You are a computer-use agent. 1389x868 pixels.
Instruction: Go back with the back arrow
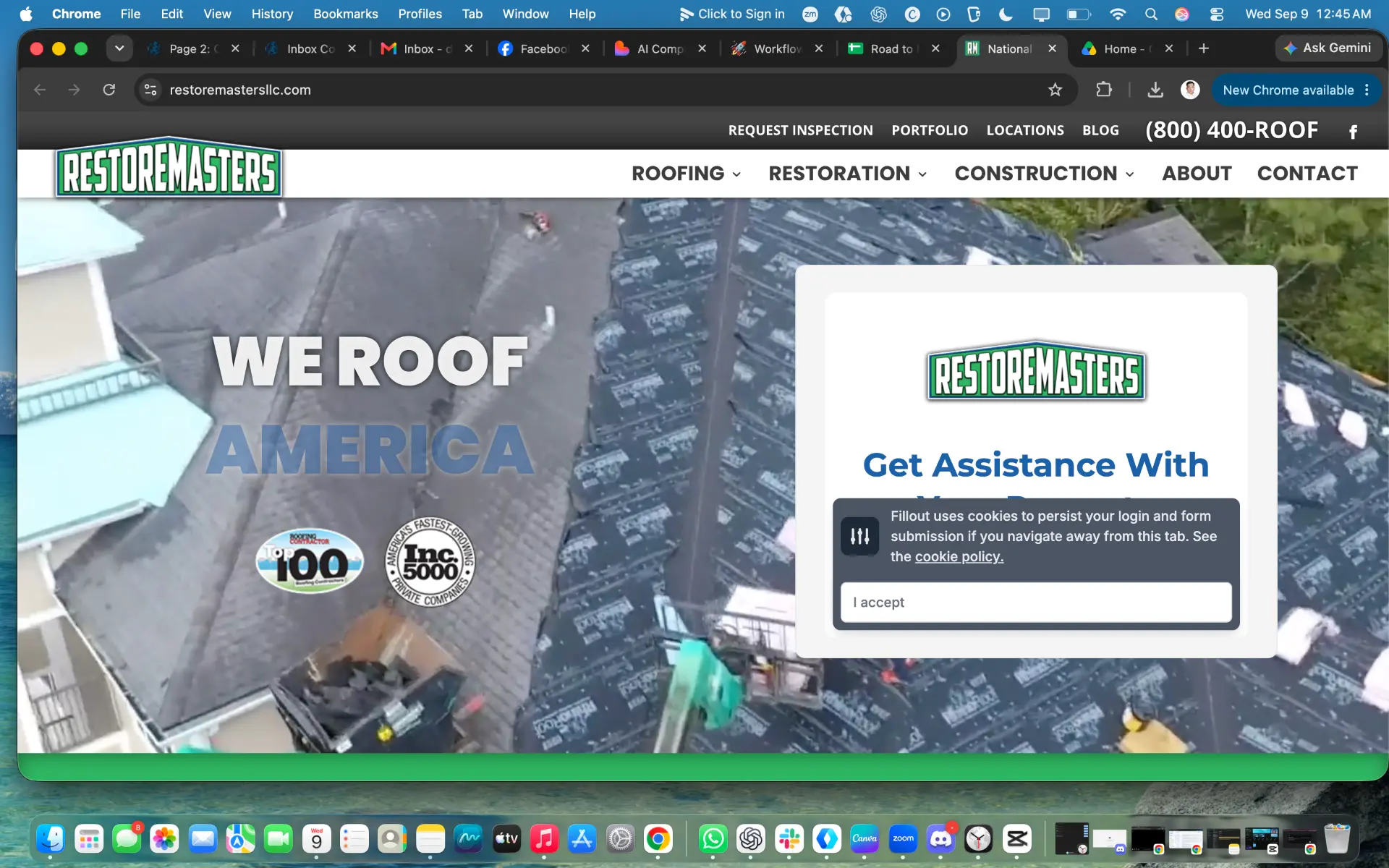[x=40, y=90]
